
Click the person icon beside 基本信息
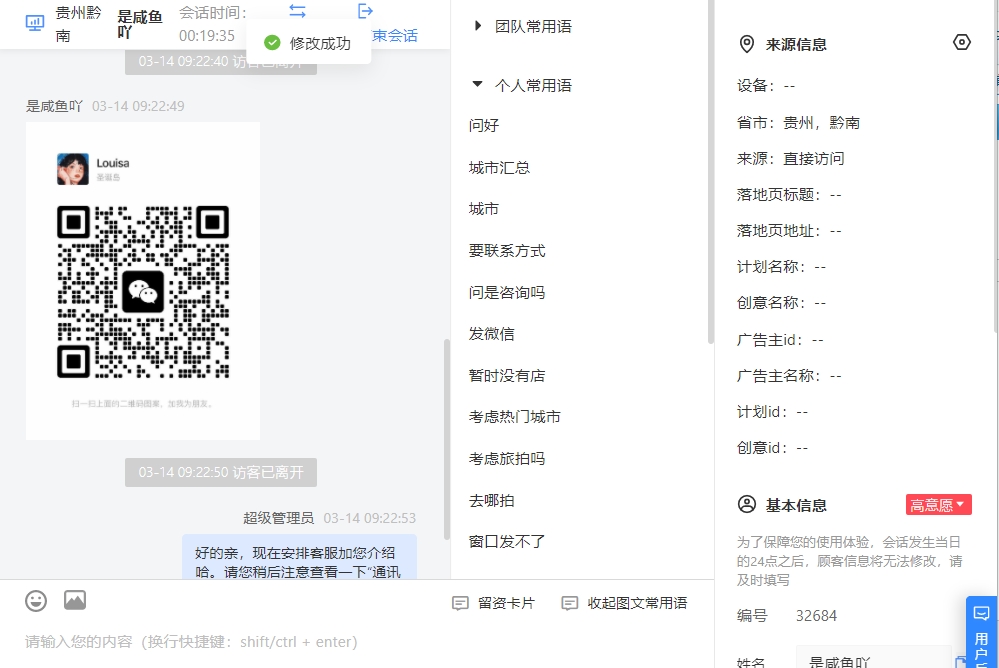[x=747, y=504]
